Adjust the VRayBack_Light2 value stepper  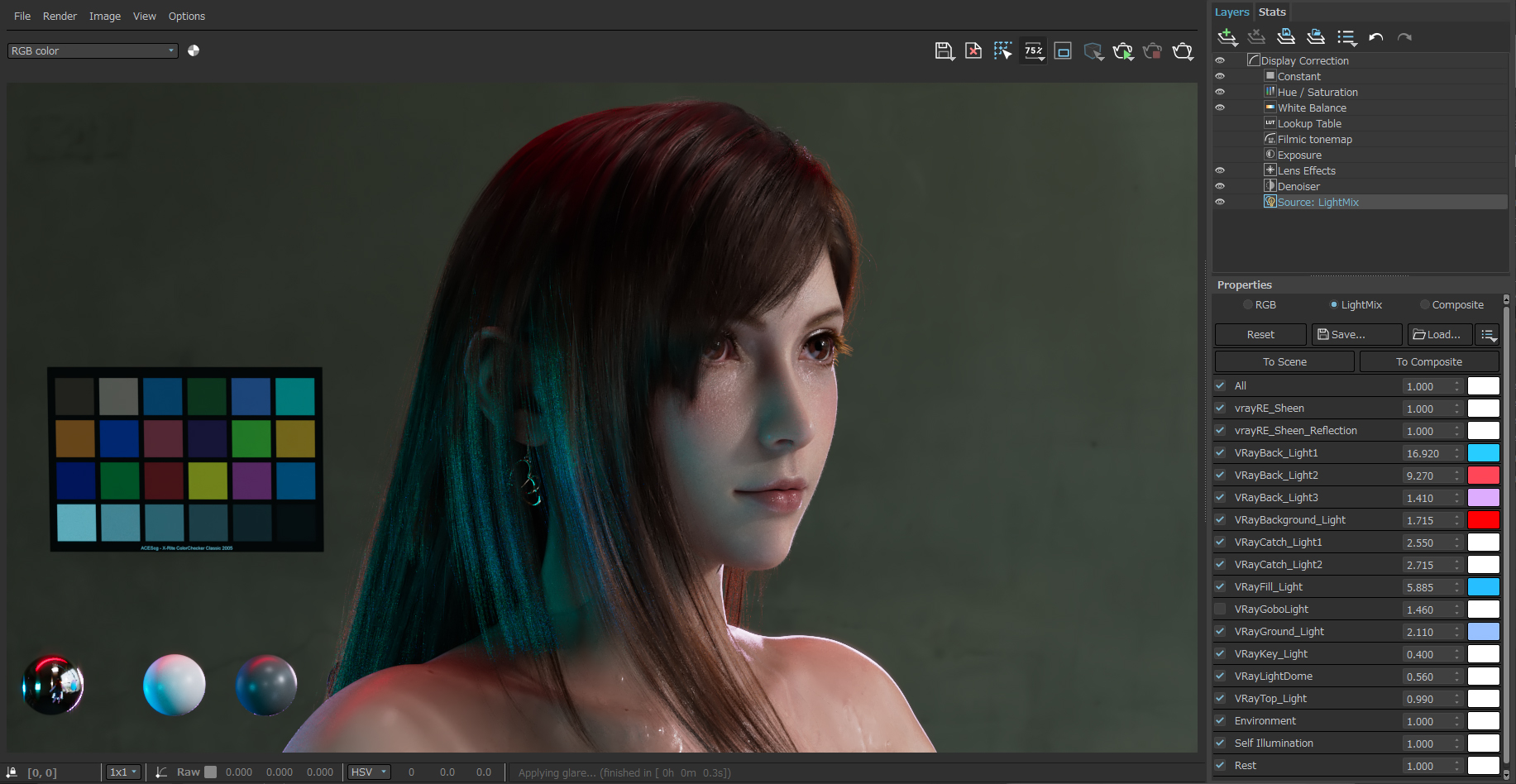point(1457,476)
